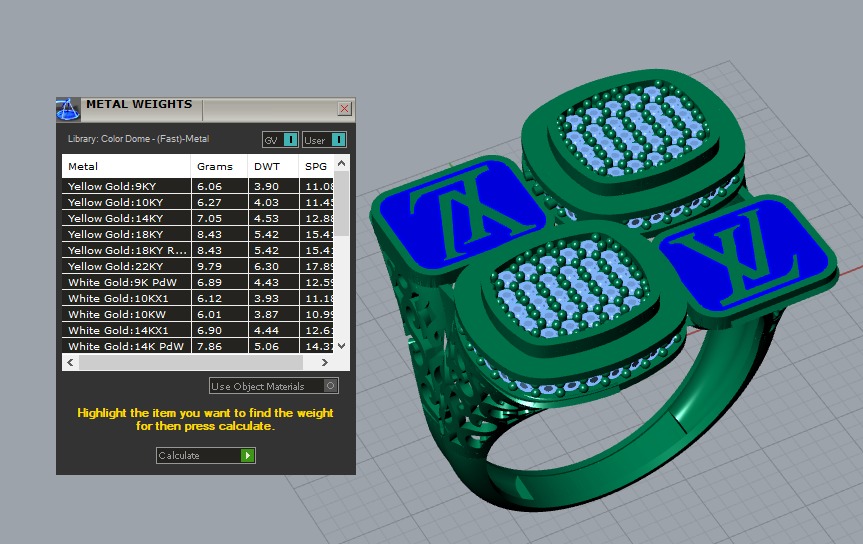The image size is (863, 544).
Task: Select the Yellow Gold:9KY row
Action: pyautogui.click(x=198, y=186)
